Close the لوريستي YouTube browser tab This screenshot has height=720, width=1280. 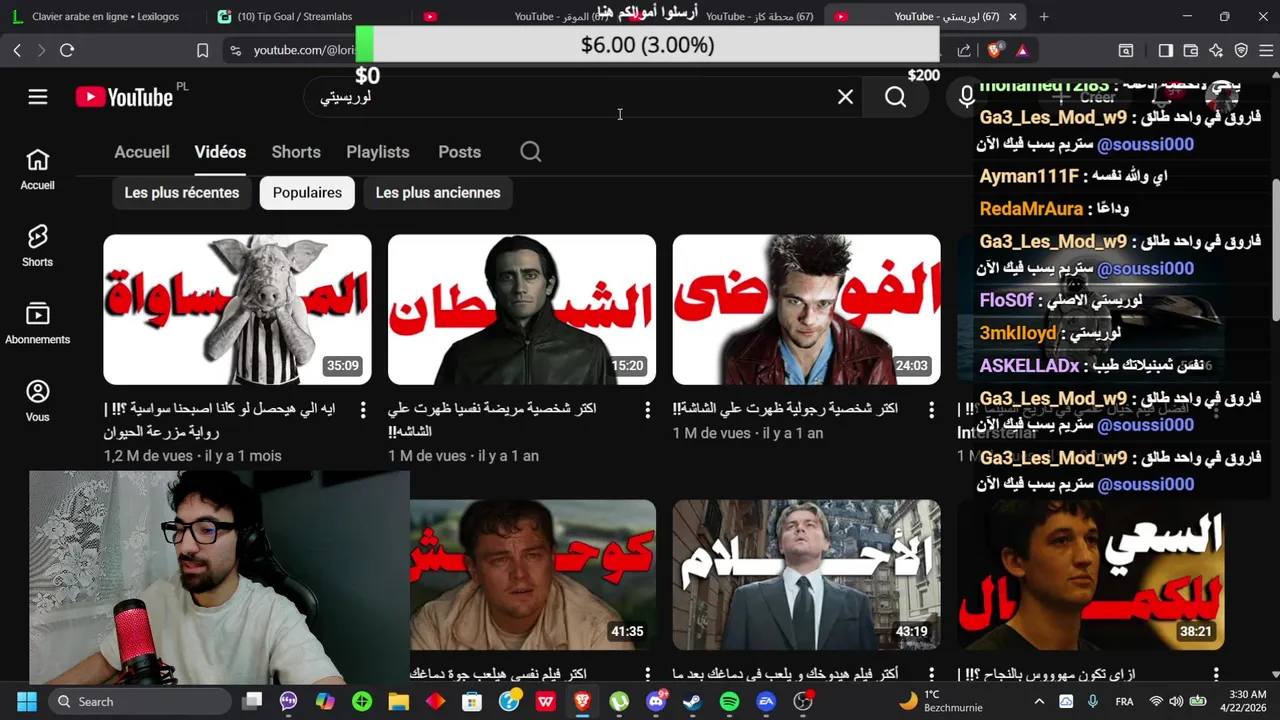1012,16
